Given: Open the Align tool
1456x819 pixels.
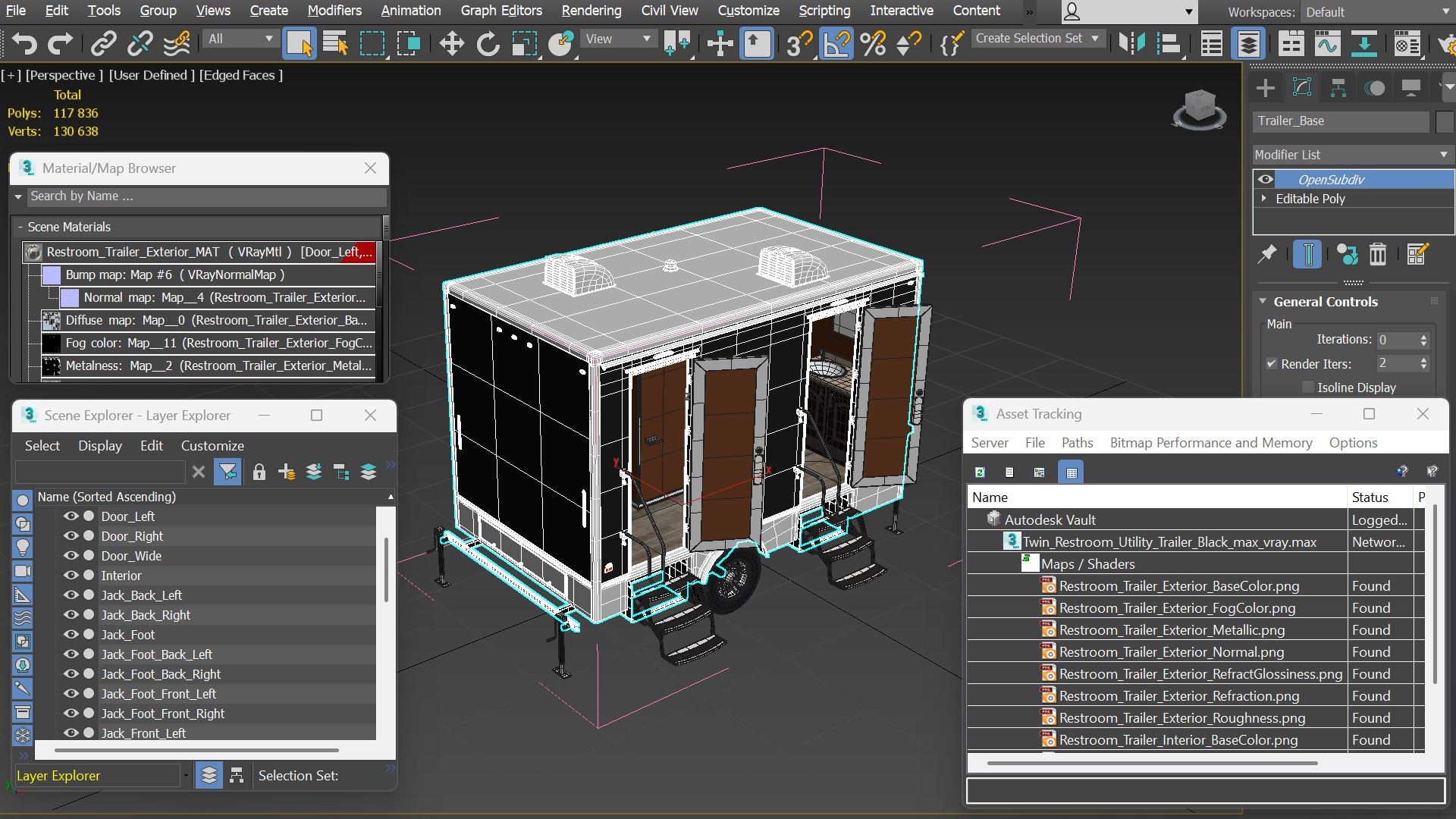Looking at the screenshot, I should [x=1170, y=43].
